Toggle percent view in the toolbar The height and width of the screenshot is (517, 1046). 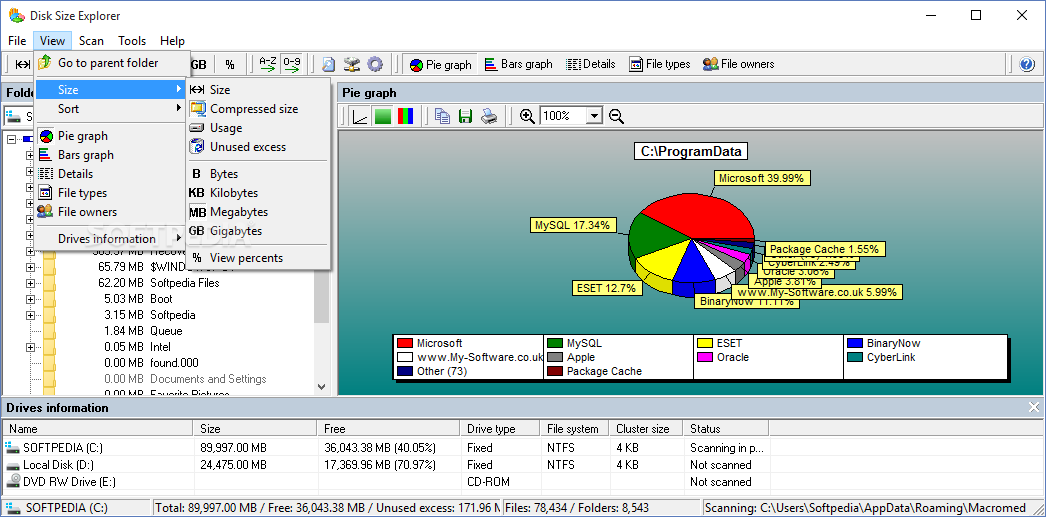pyautogui.click(x=229, y=65)
